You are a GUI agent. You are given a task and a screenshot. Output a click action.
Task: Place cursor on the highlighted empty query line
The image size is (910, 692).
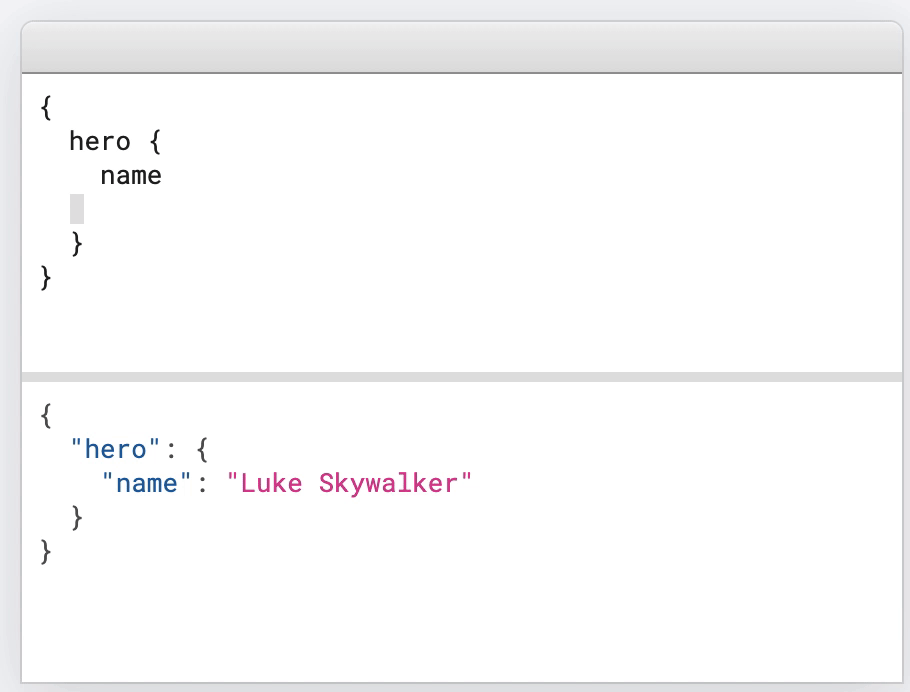pyautogui.click(x=77, y=209)
